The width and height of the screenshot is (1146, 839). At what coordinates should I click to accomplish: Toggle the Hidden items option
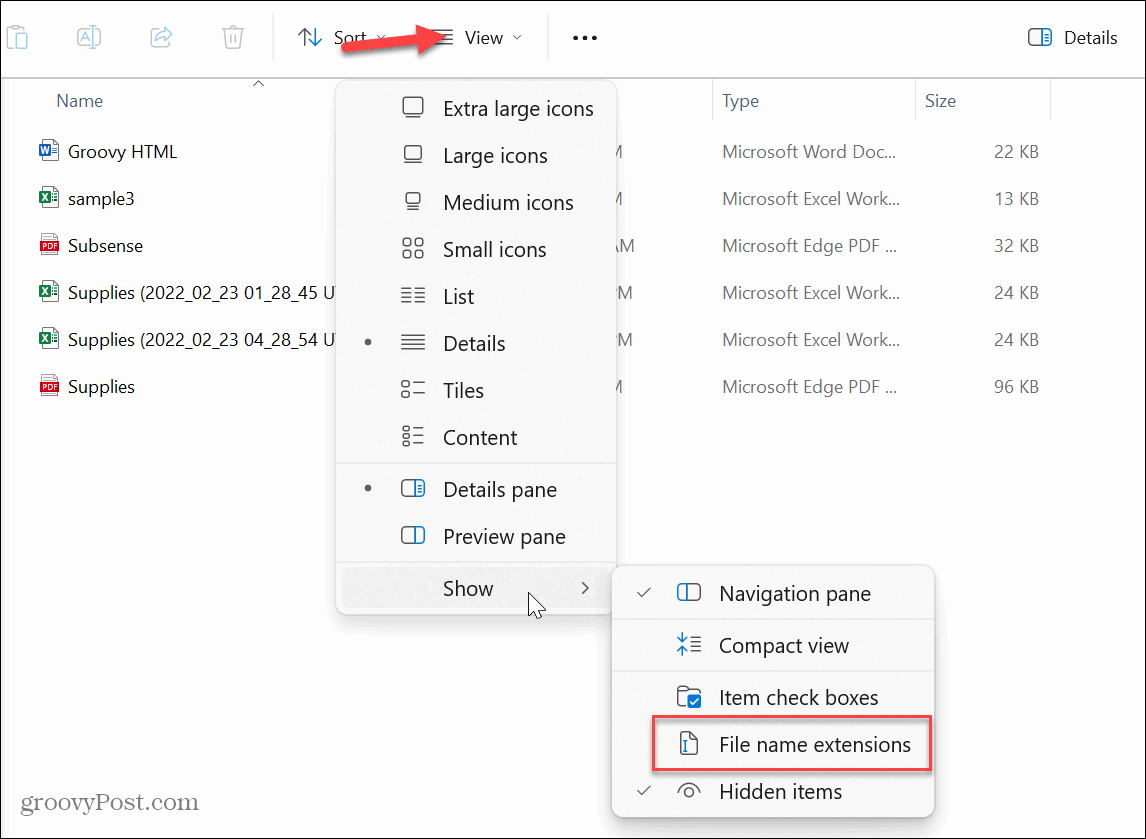coord(780,792)
